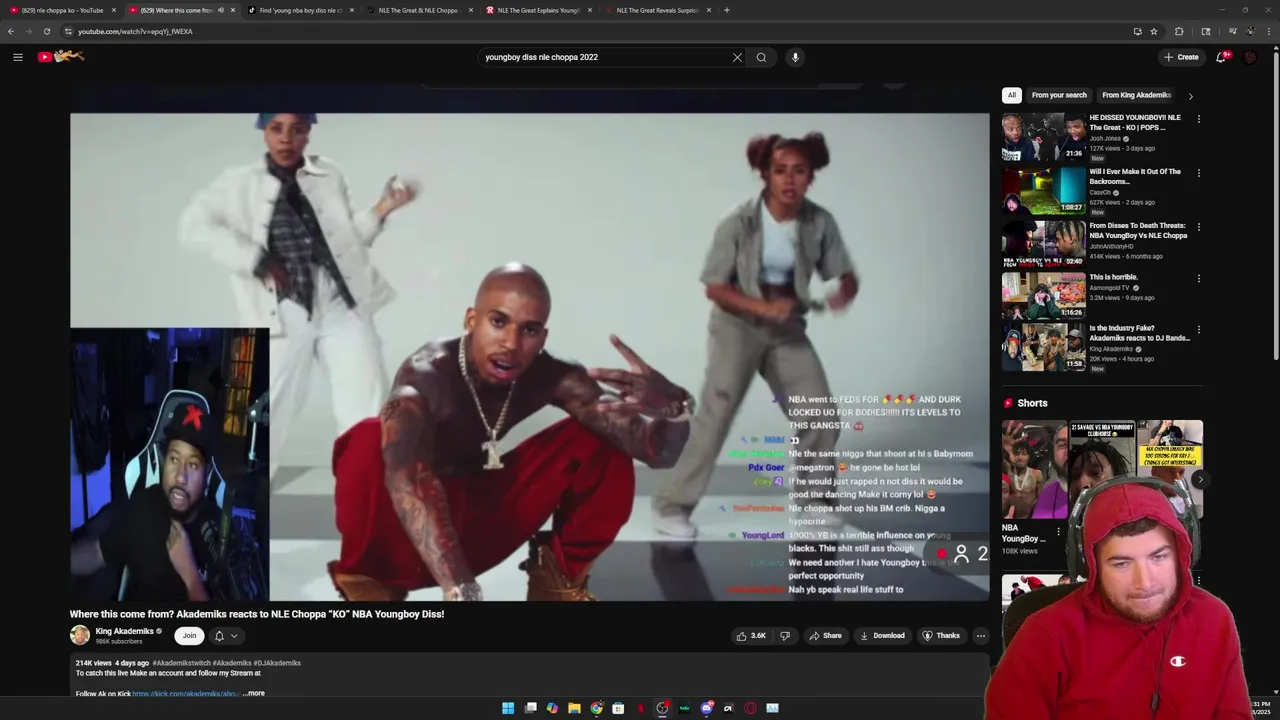Open the notifications bell in the YouTube header
1280x720 pixels.
pyautogui.click(x=1221, y=57)
